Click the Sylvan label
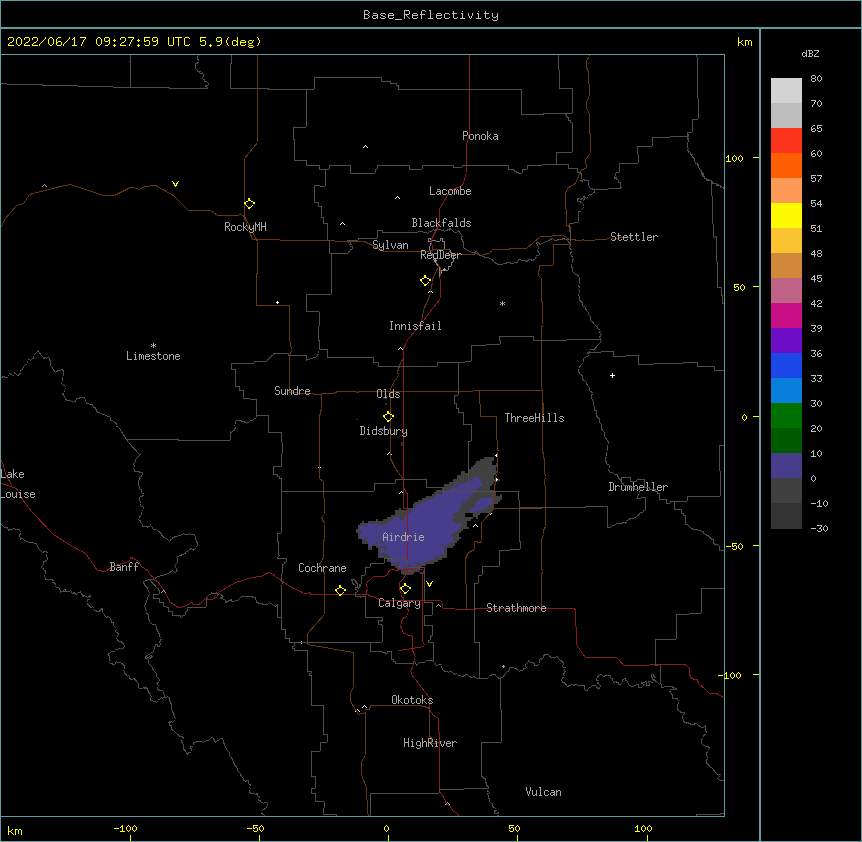 click(x=390, y=245)
